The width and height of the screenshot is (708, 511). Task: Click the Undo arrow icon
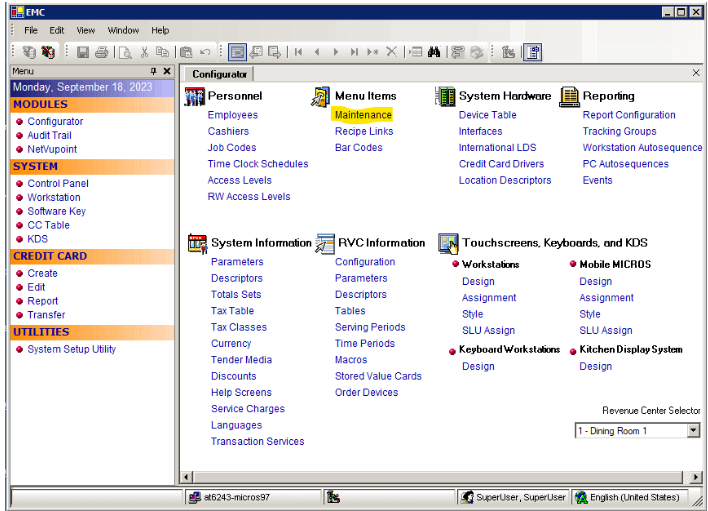(205, 51)
